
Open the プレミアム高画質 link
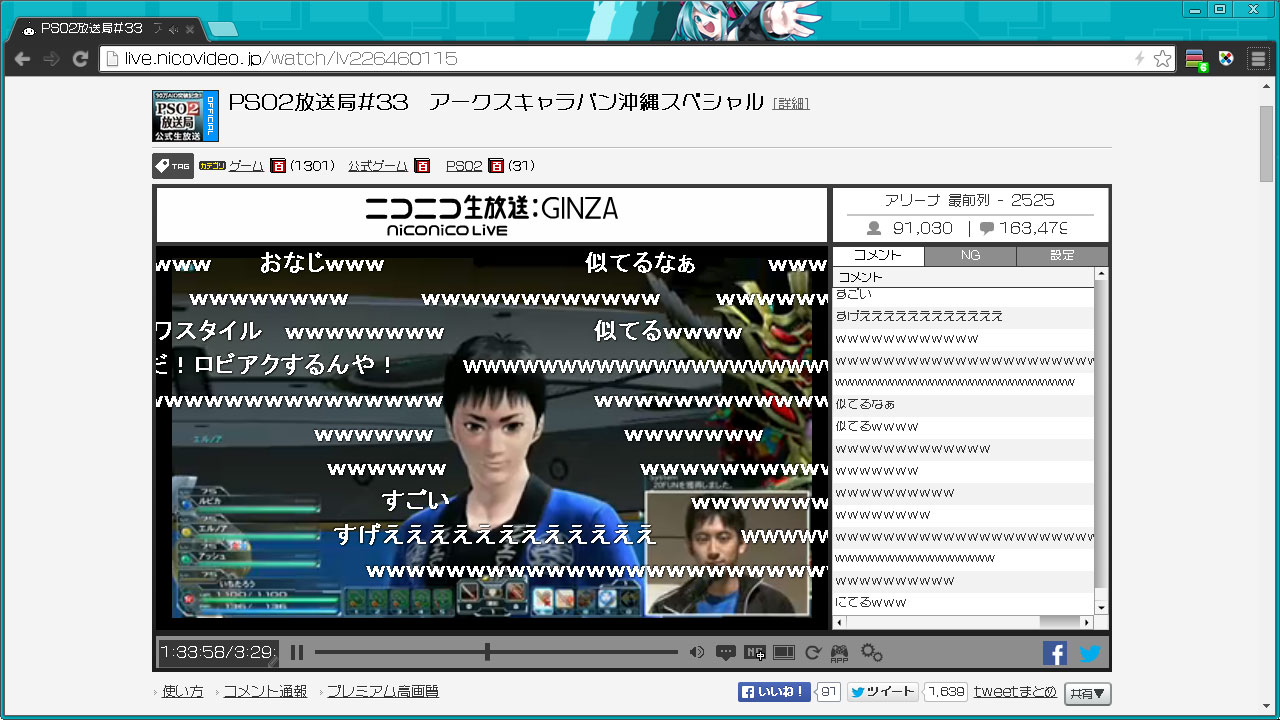pyautogui.click(x=382, y=692)
